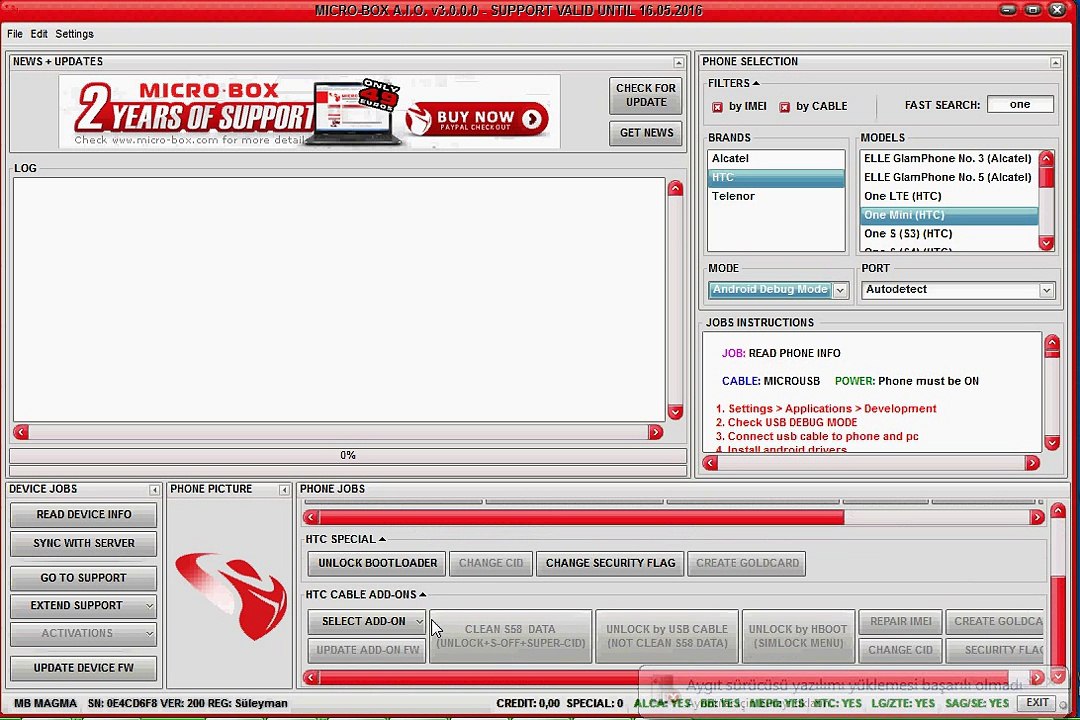The height and width of the screenshot is (720, 1080).
Task: Click CHANGE SECURITY FLAG button
Action: [610, 564]
